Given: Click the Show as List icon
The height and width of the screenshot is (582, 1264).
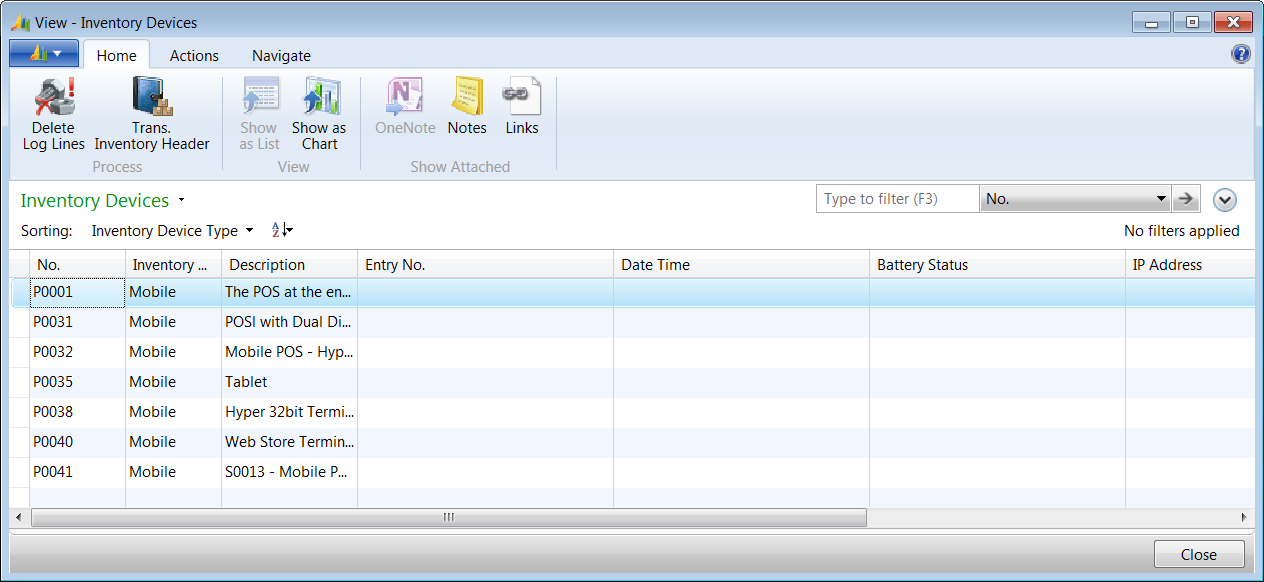Looking at the screenshot, I should [x=259, y=97].
